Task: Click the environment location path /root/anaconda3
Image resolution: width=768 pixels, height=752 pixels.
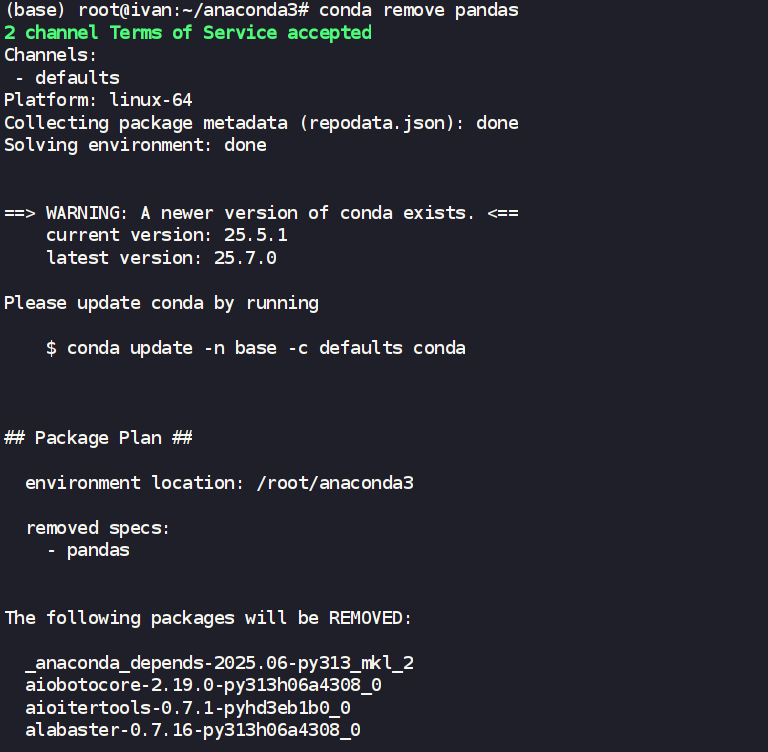Action: pyautogui.click(x=335, y=483)
